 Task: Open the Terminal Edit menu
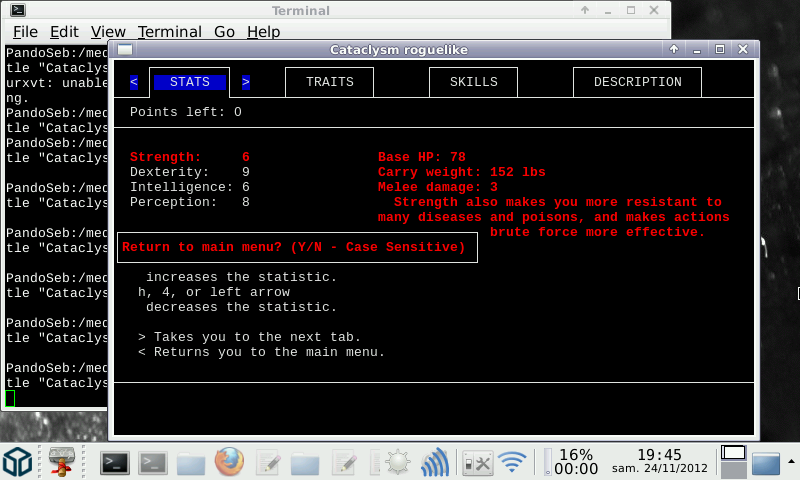[x=64, y=32]
